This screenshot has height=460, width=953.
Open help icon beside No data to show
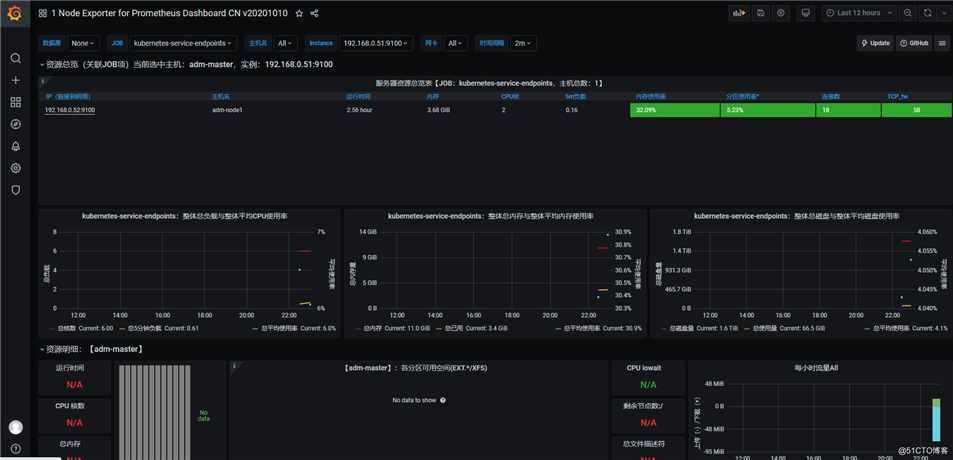pos(442,400)
